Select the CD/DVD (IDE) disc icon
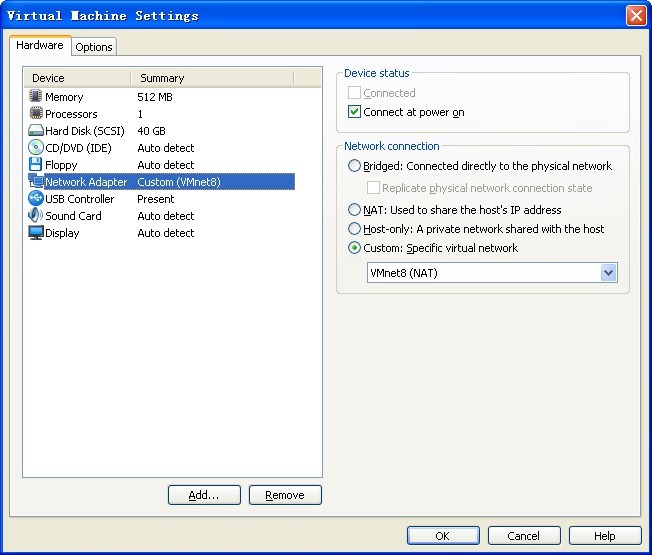Viewport: 652px width, 555px height. 36,148
